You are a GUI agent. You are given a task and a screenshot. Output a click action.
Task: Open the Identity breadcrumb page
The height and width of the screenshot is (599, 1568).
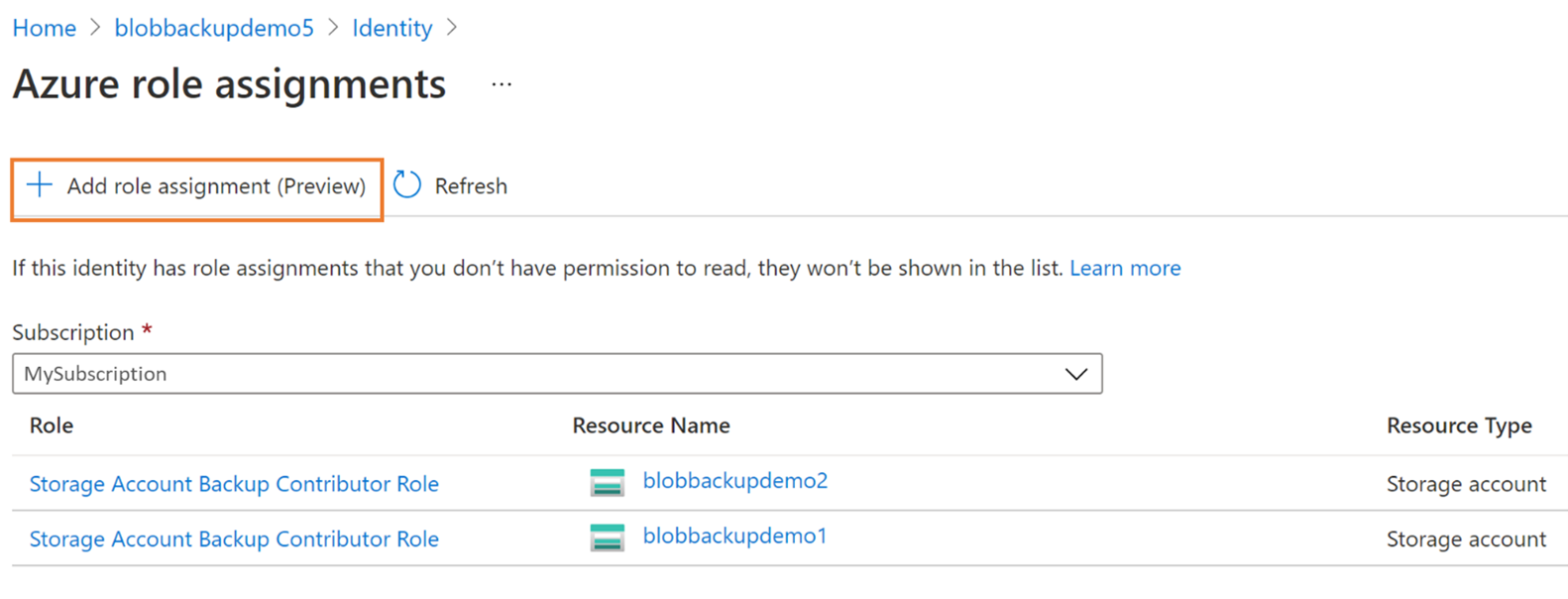point(392,28)
